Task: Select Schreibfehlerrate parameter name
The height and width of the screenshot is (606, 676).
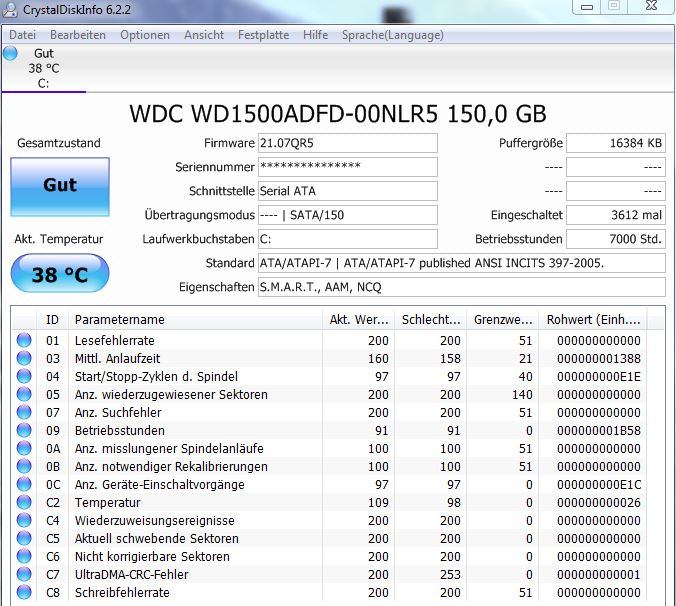Action: [122, 593]
